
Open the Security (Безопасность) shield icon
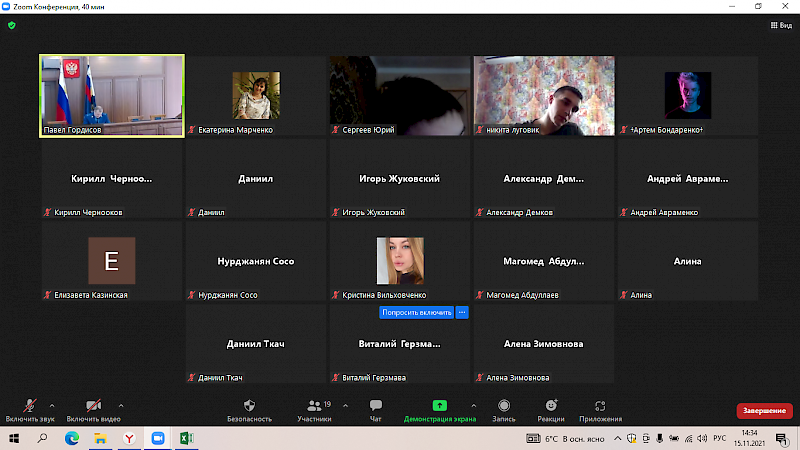tap(249, 406)
